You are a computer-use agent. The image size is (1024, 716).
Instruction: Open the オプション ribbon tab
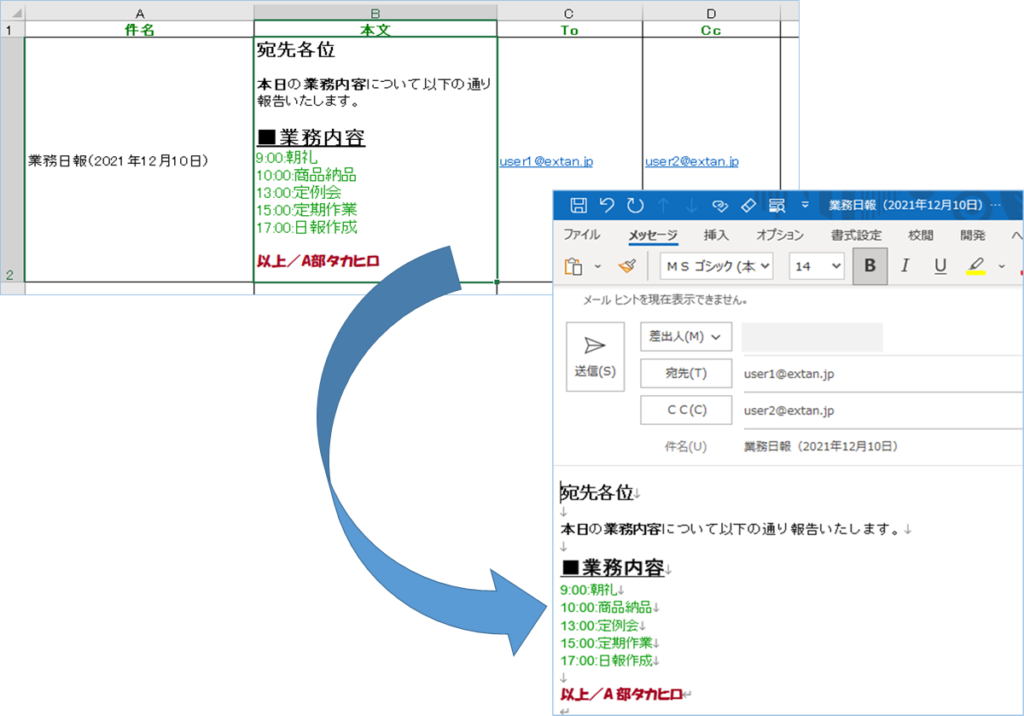click(x=779, y=235)
